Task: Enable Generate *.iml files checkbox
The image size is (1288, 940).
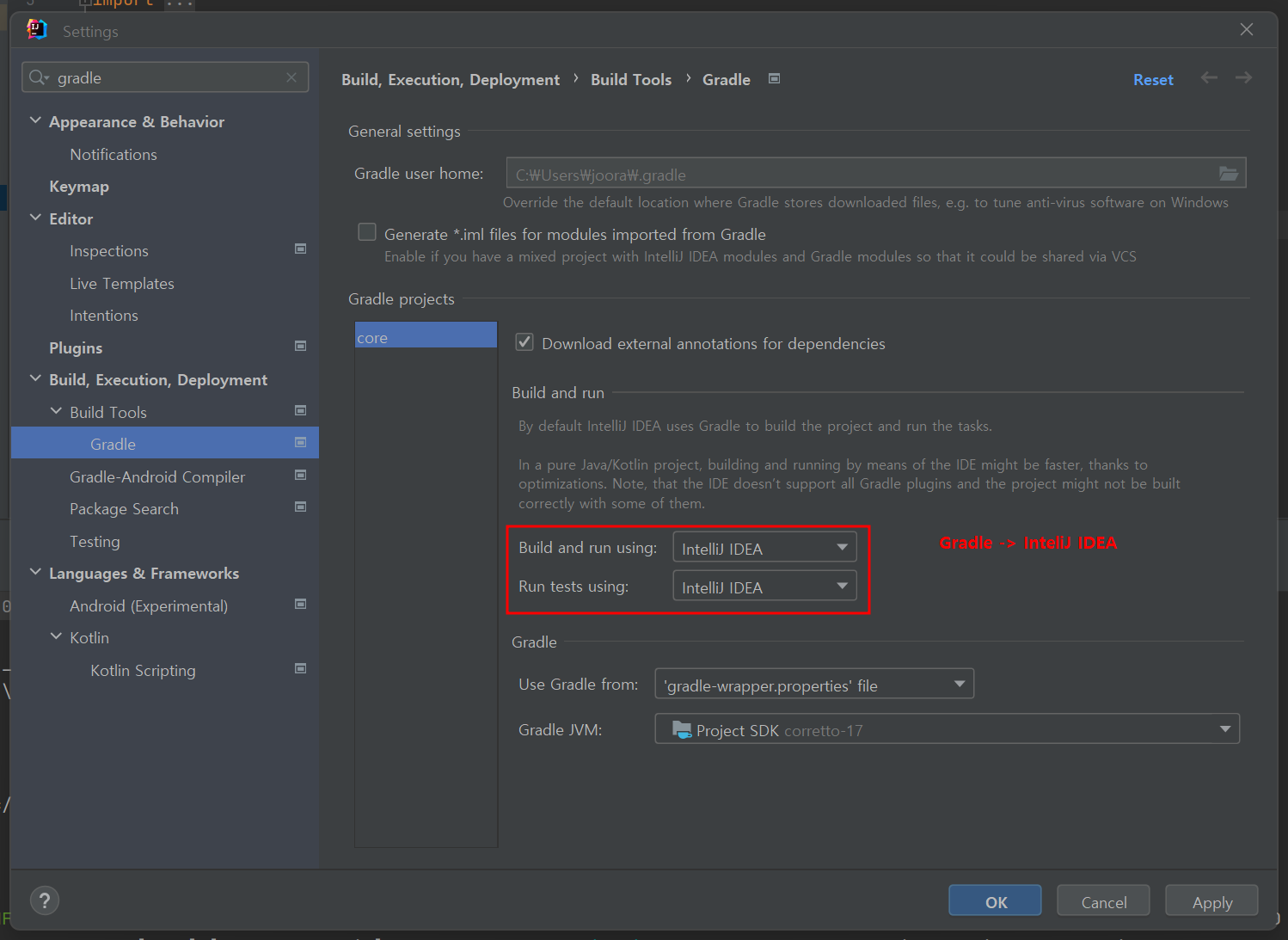Action: pyautogui.click(x=367, y=232)
